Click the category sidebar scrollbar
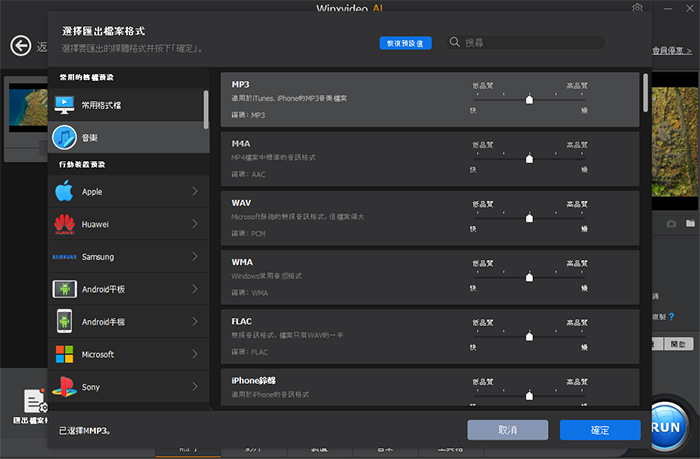 coord(206,109)
